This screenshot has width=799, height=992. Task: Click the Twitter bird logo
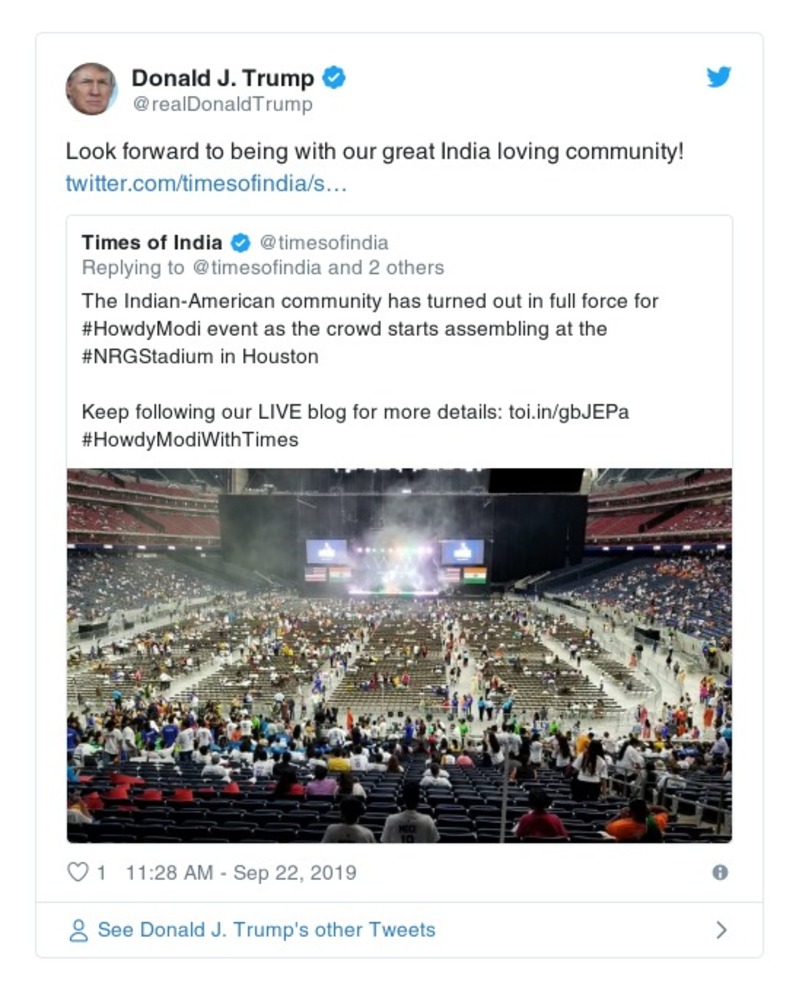point(719,78)
